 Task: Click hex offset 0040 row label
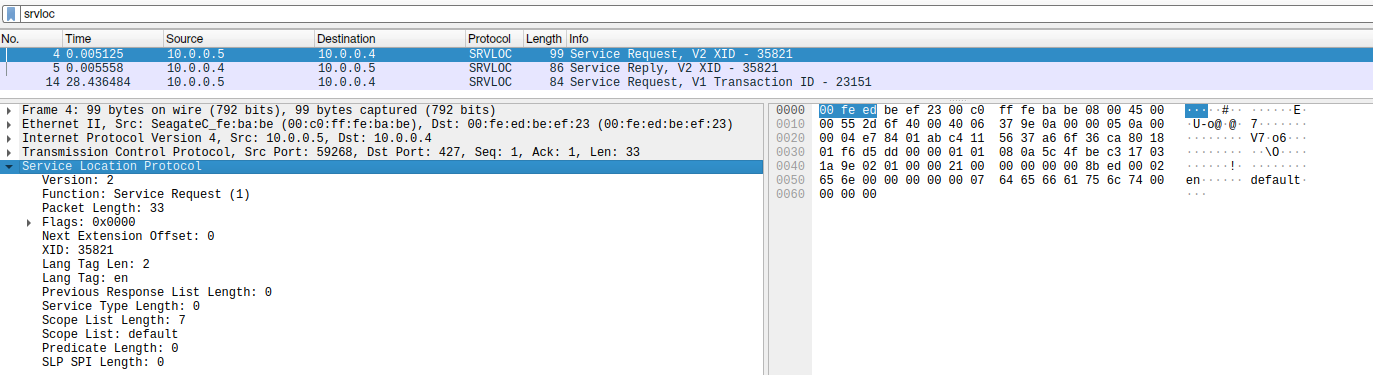coord(790,166)
